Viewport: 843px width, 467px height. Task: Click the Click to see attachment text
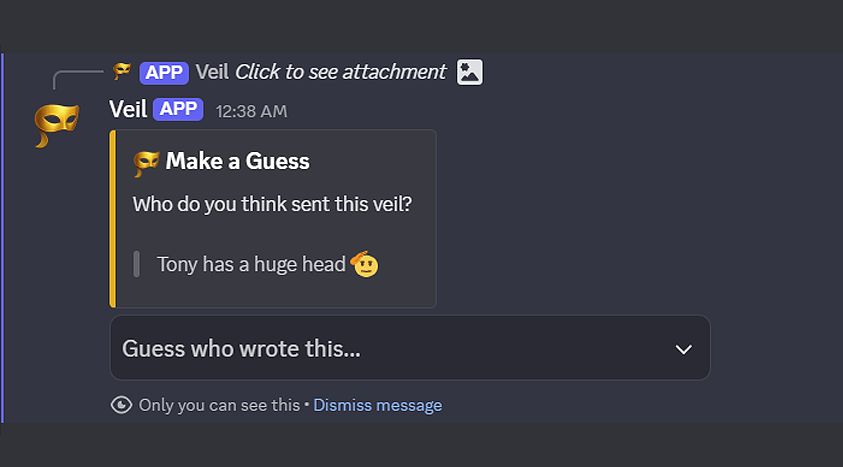(x=340, y=72)
